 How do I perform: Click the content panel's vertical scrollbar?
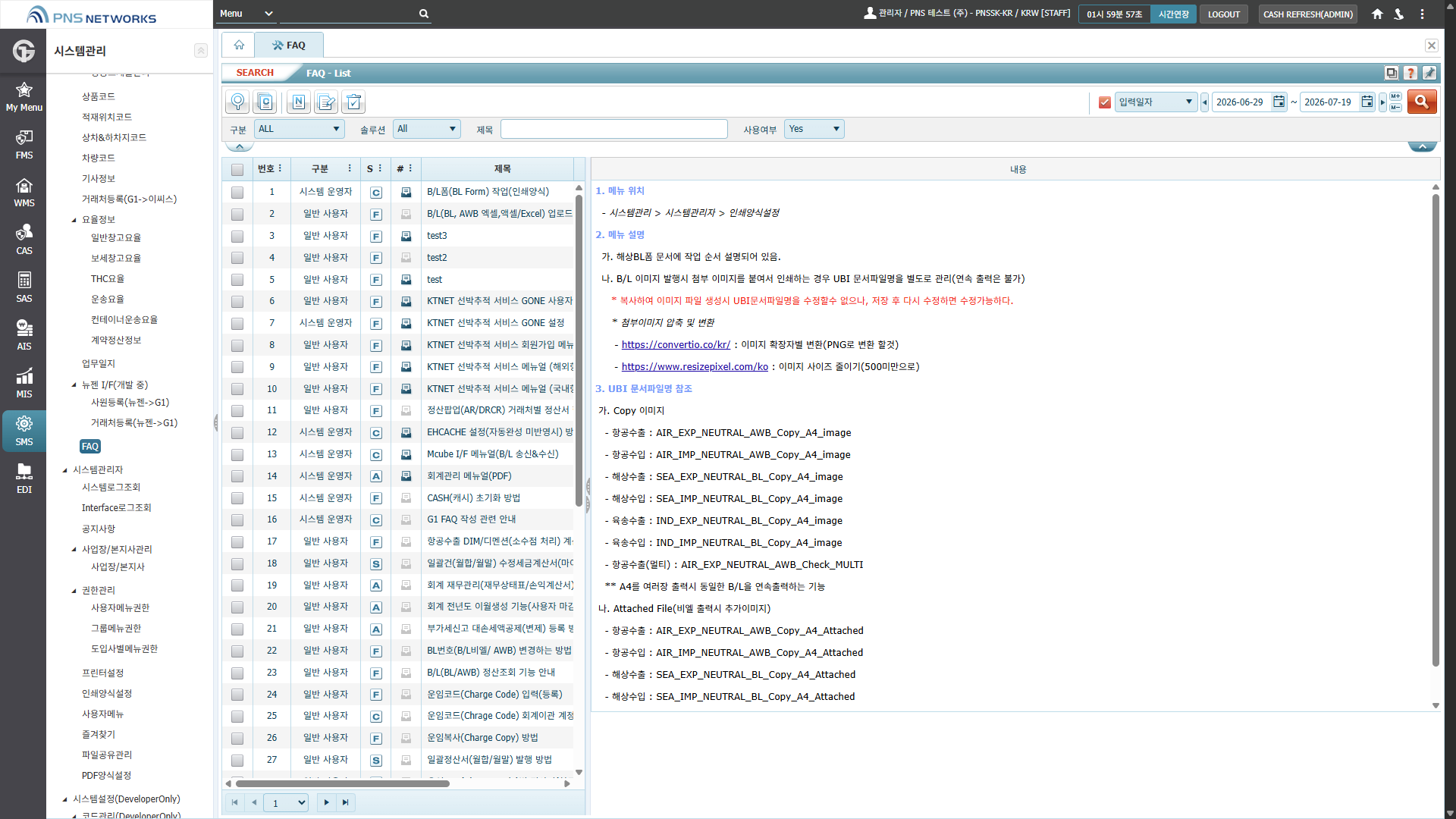tap(1436, 431)
